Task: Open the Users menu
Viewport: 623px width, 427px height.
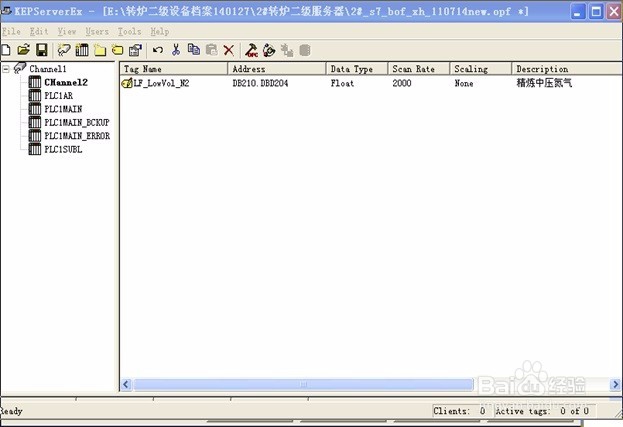Action: pos(97,31)
